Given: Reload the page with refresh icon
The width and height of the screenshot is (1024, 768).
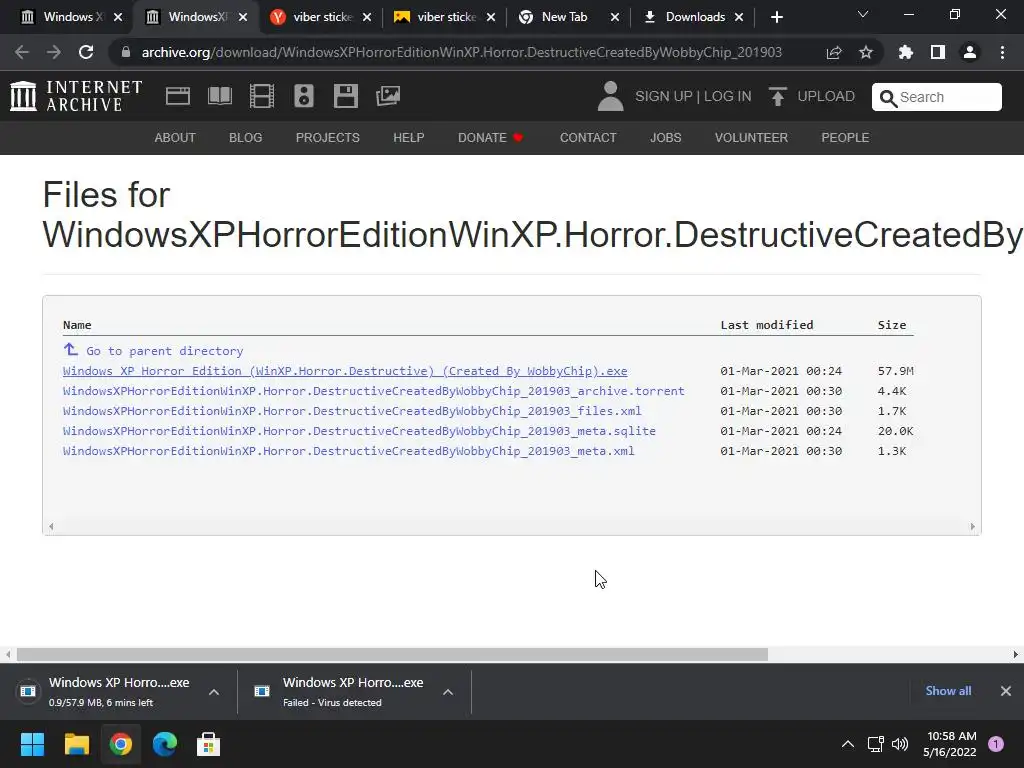Looking at the screenshot, I should click(86, 52).
